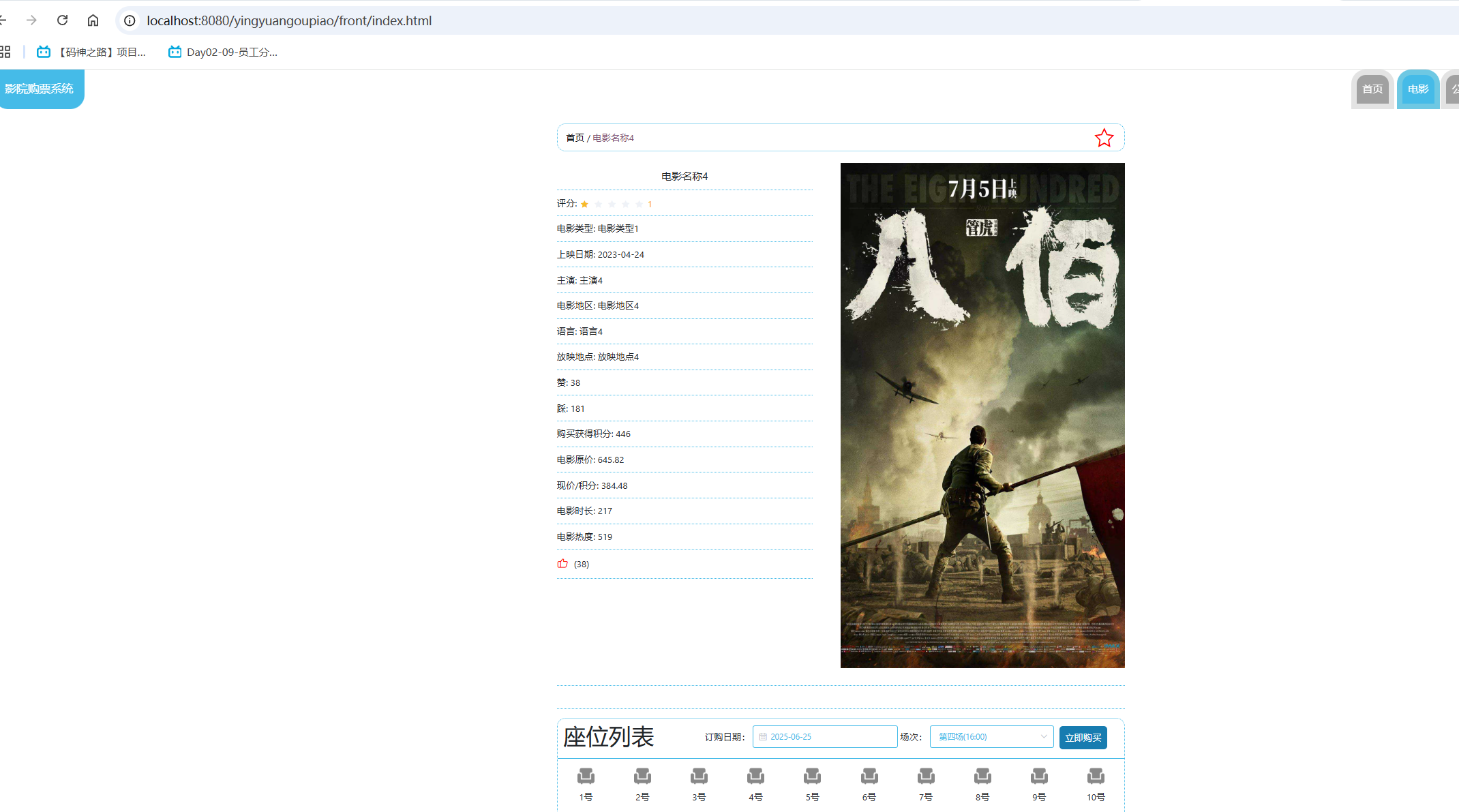Click the fifth rating star

(x=639, y=204)
